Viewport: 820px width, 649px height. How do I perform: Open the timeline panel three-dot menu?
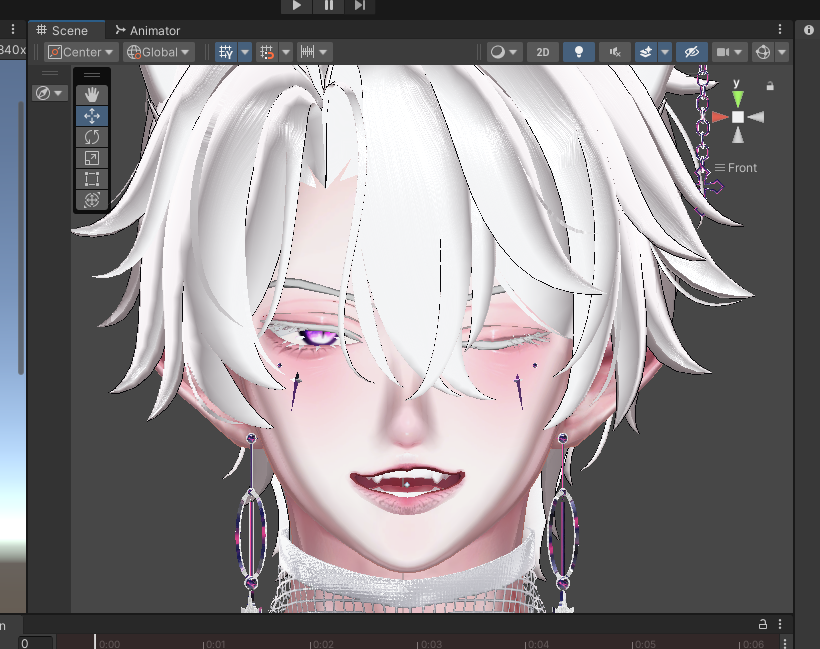coord(780,623)
